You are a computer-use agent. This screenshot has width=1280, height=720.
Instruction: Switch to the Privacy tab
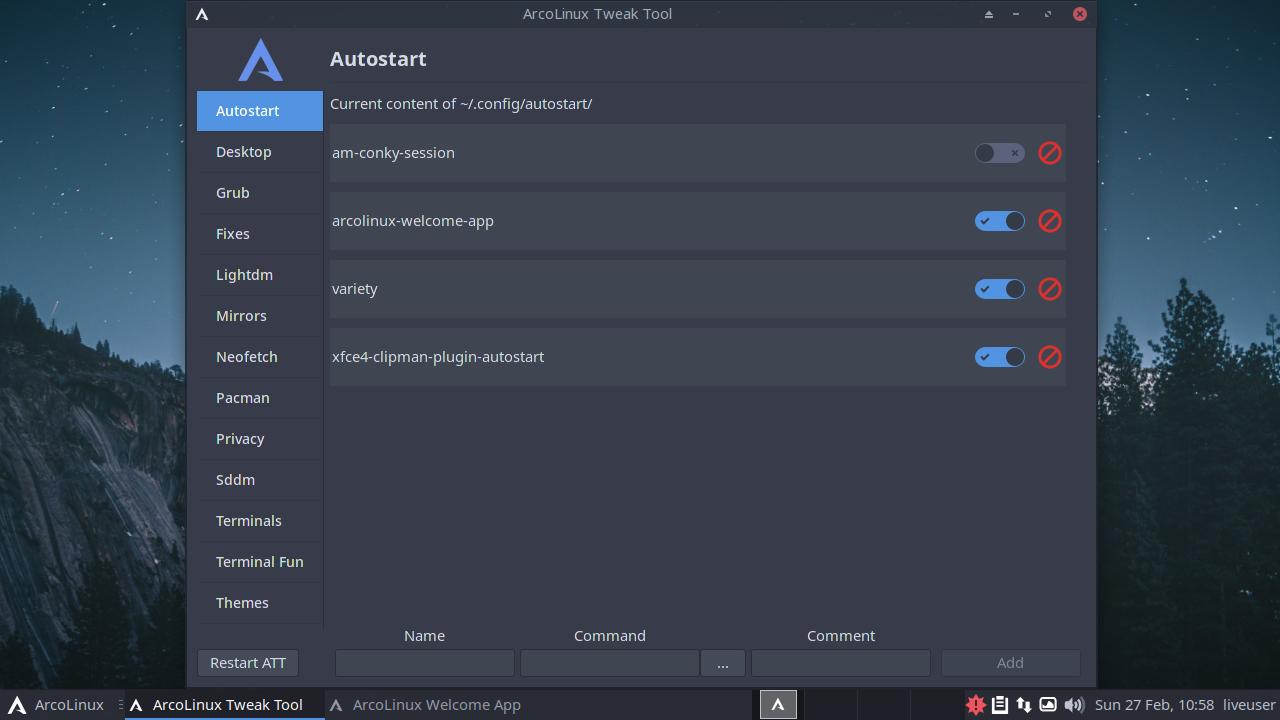260,439
